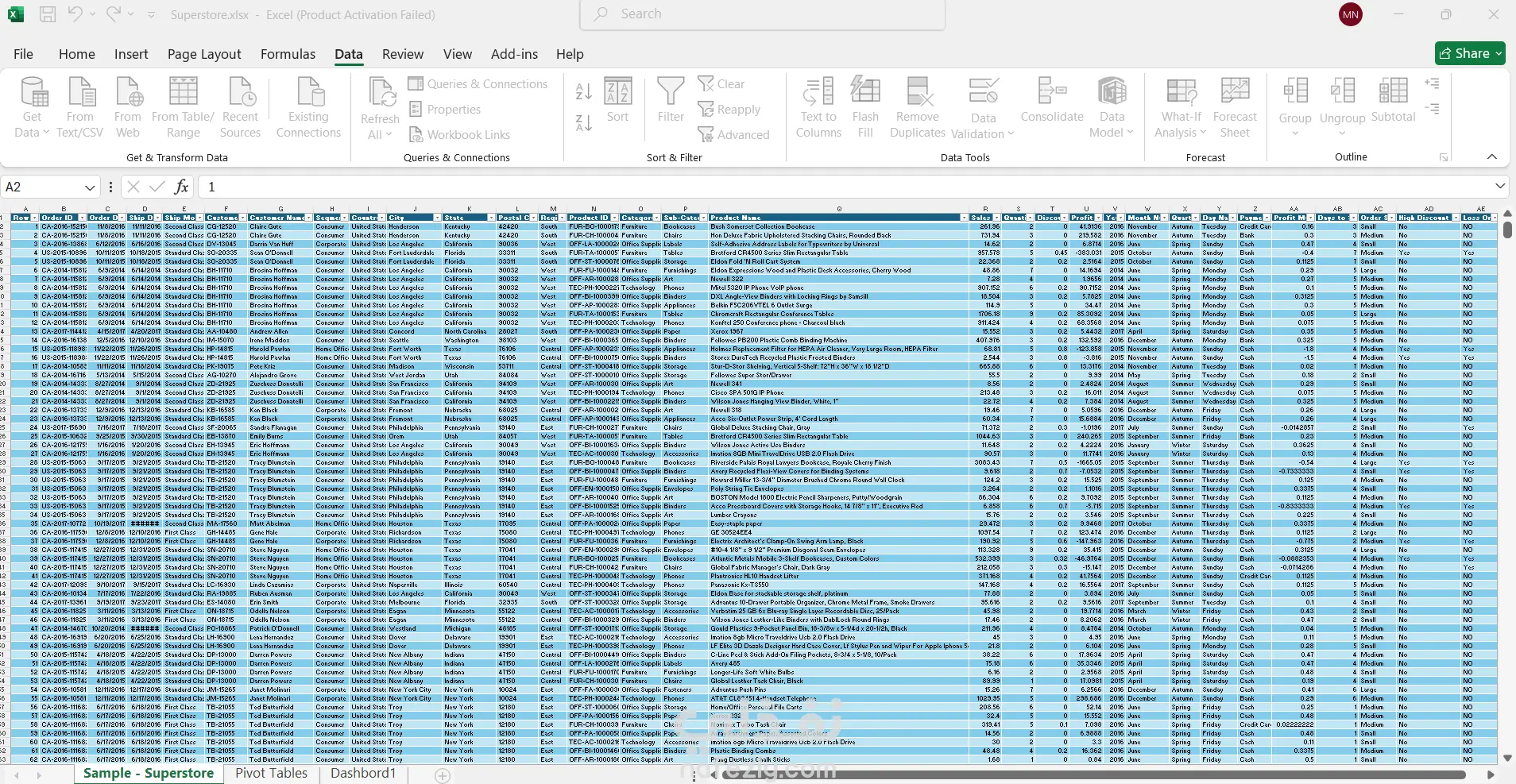The height and width of the screenshot is (784, 1516).
Task: Open Outline dialog launcher
Action: pyautogui.click(x=1444, y=158)
